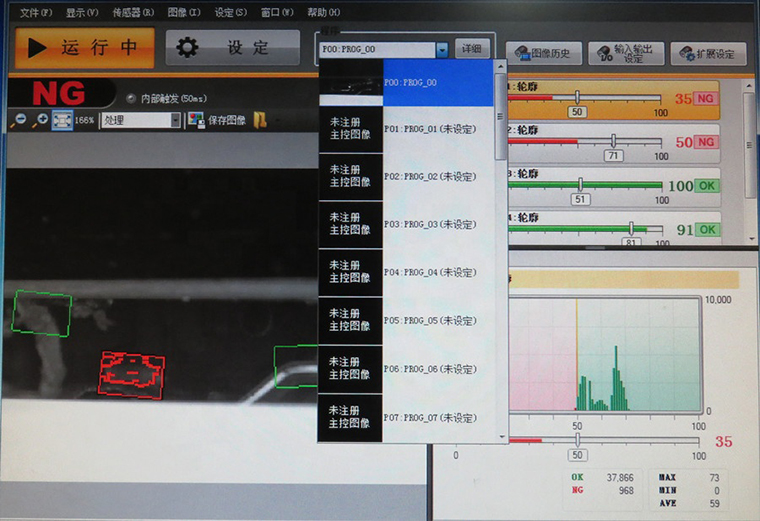The image size is (760, 521).
Task: Click the fit-to-window icon beside 166%
Action: click(62, 120)
